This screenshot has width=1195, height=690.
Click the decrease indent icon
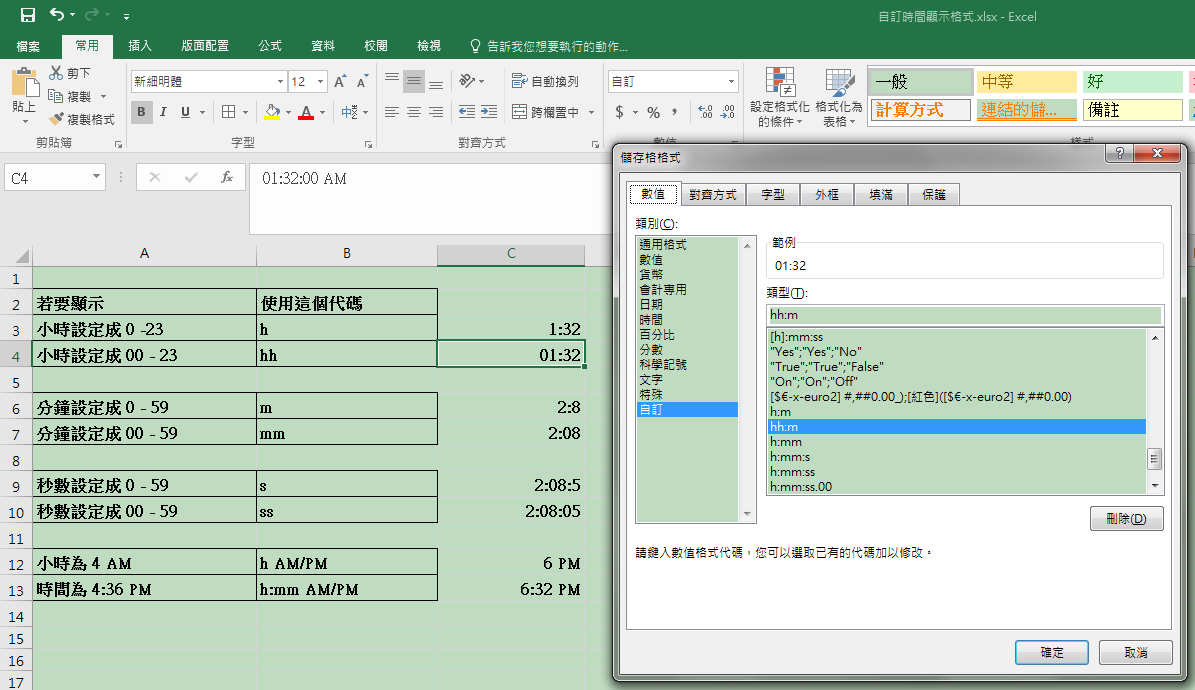[x=467, y=112]
